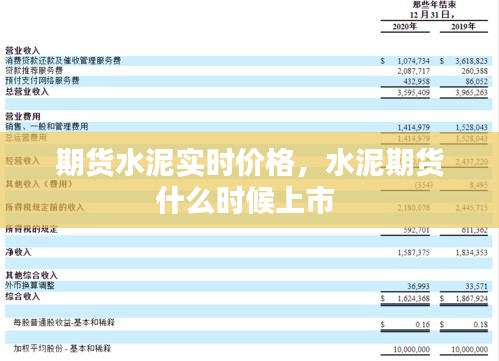Click the 总营业收入 row label
The image size is (499, 361).
pyautogui.click(x=27, y=92)
